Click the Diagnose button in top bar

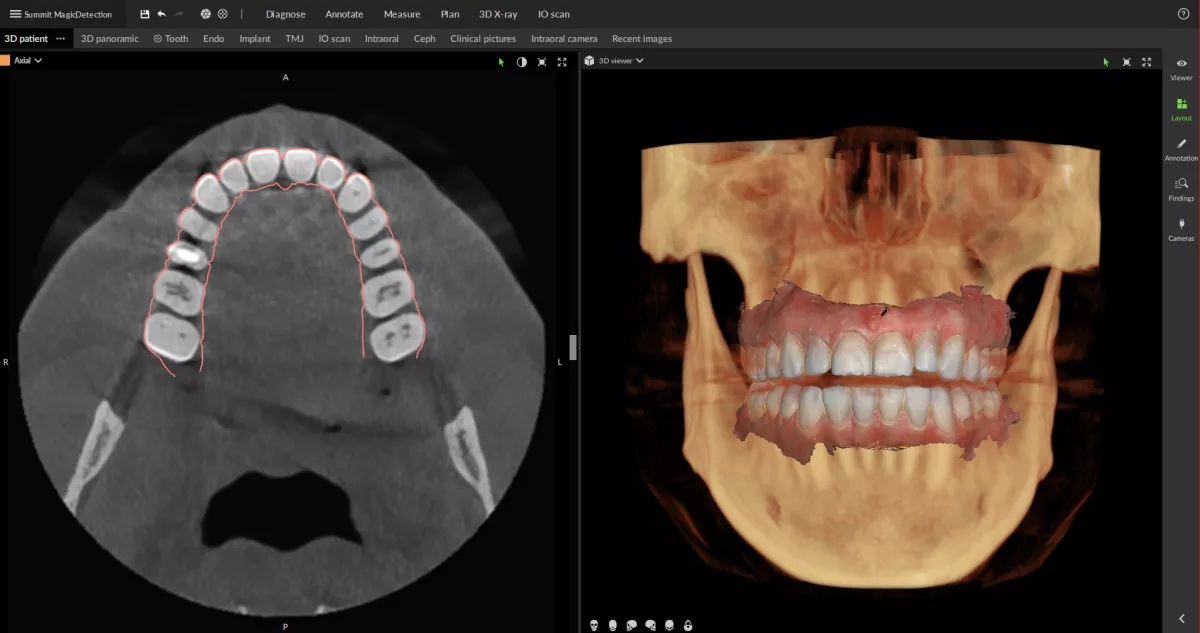pos(285,14)
